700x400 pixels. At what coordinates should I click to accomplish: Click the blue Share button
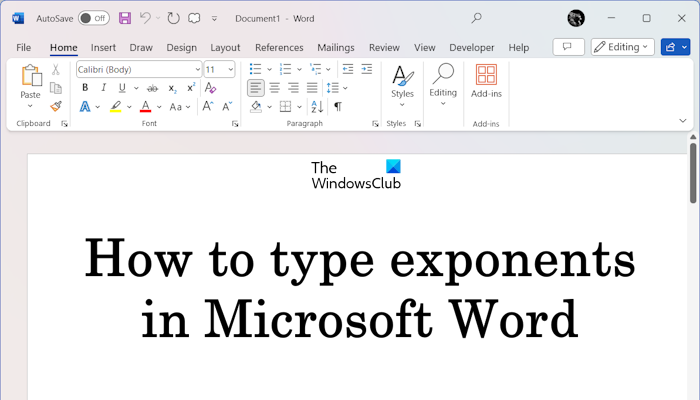(675, 47)
